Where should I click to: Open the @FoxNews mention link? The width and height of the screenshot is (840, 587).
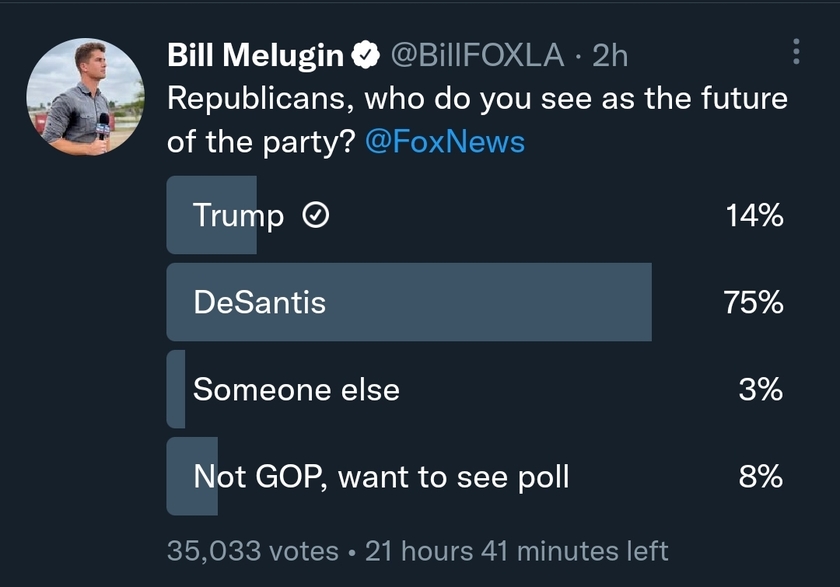tap(445, 142)
